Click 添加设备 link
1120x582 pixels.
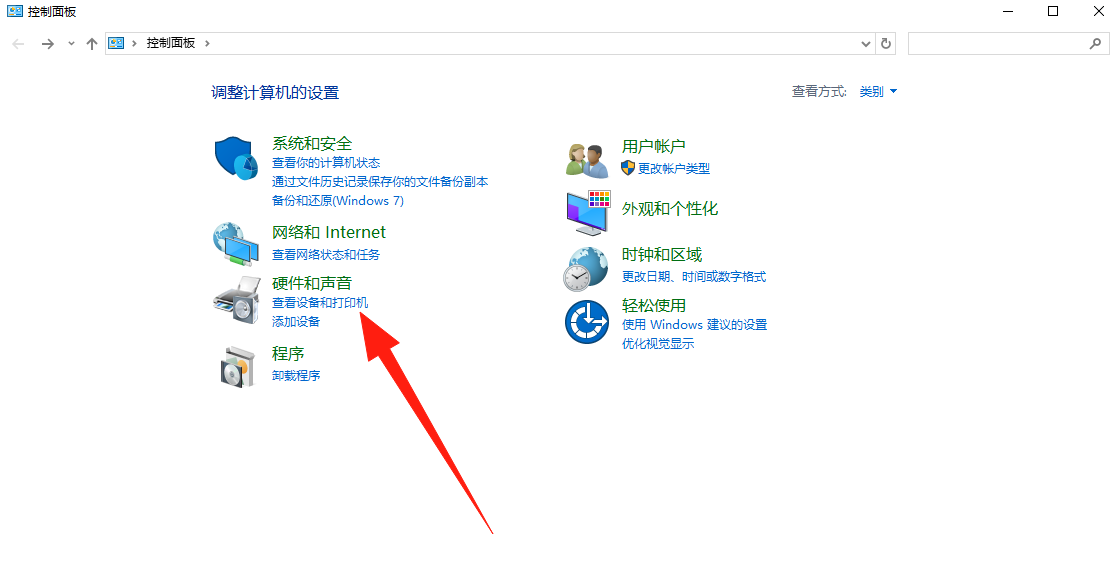(296, 321)
